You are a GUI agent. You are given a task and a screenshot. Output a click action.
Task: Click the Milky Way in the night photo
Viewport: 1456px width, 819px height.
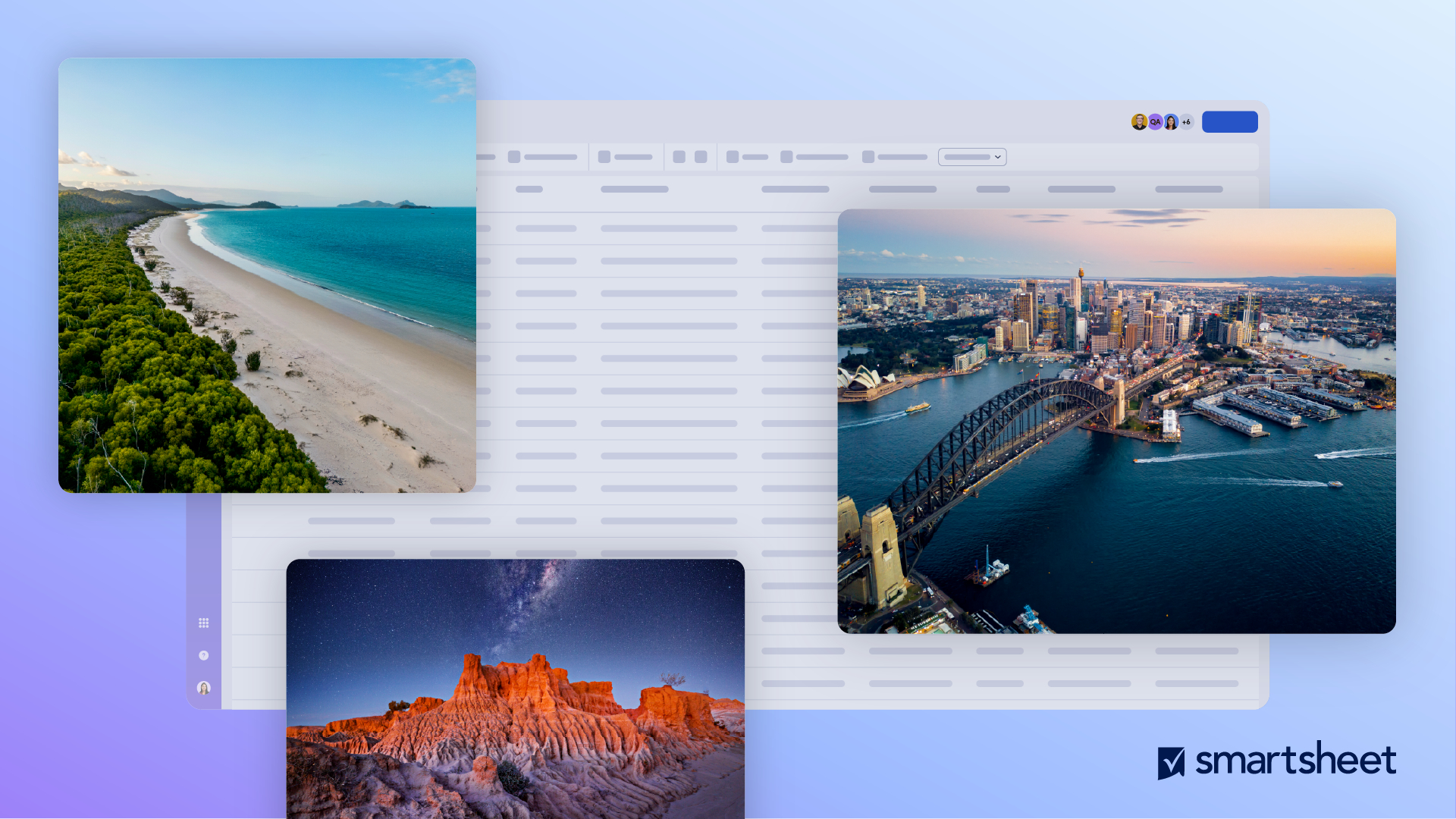536,599
